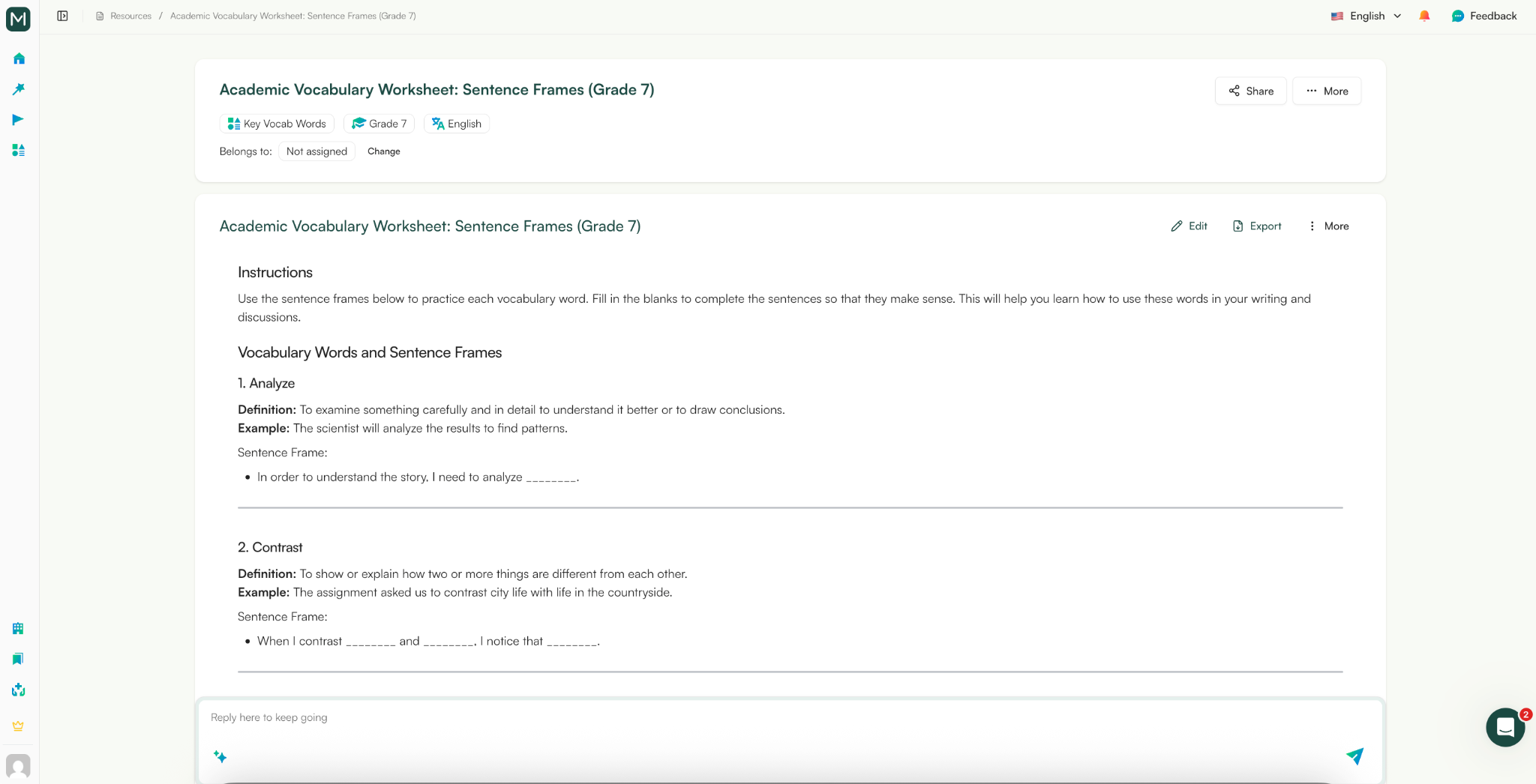The width and height of the screenshot is (1536, 784).
Task: Select the bookmark resources sidebar icon
Action: tap(17, 659)
